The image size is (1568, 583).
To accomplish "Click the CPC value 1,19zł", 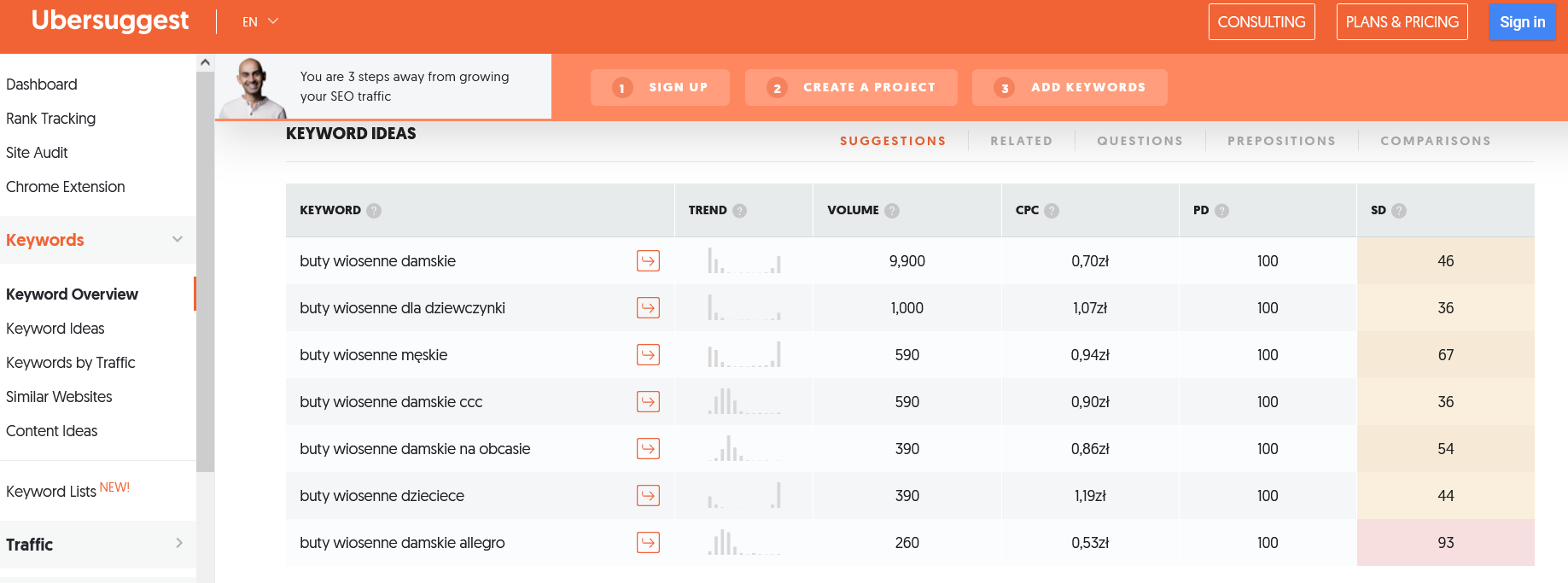I will [x=1090, y=496].
